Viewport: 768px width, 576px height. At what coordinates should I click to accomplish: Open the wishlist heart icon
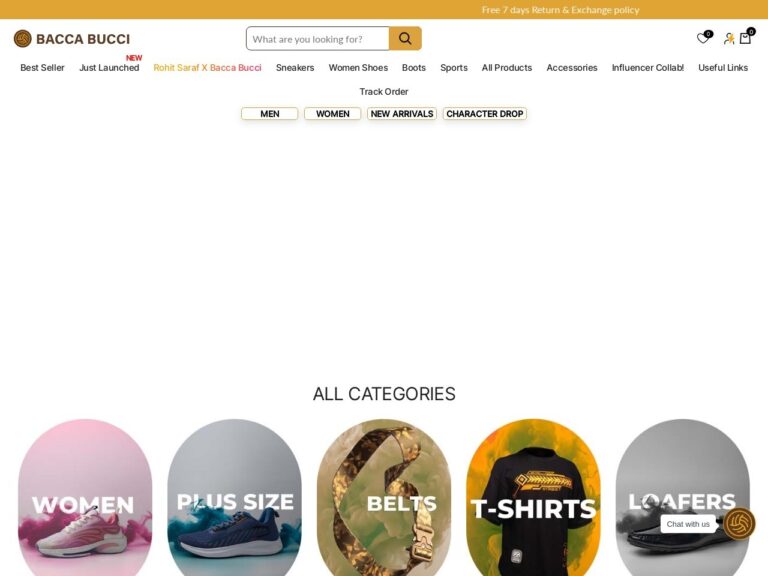[x=703, y=38]
